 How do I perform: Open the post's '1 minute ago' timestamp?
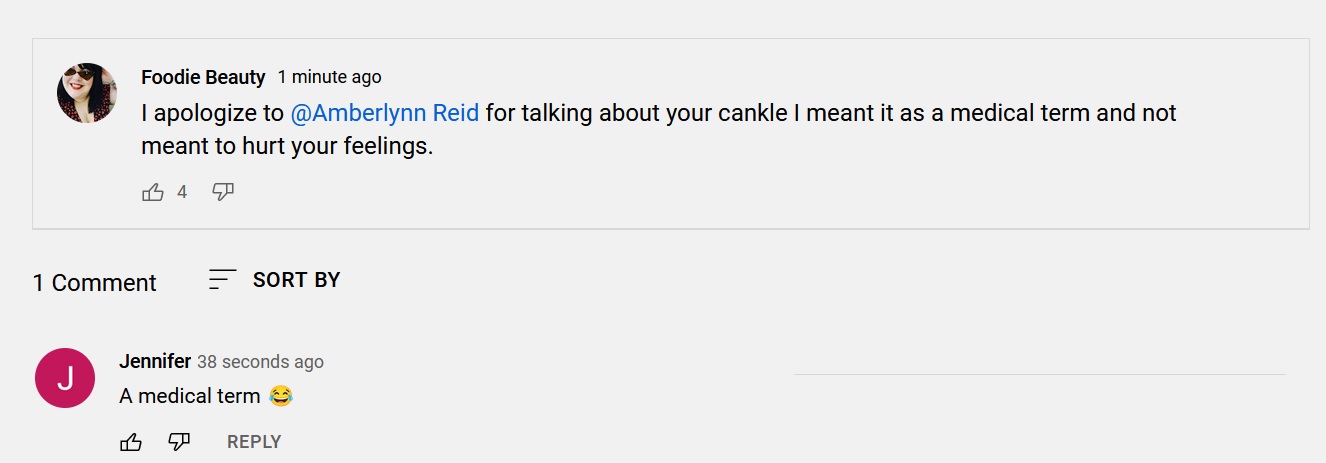point(329,77)
